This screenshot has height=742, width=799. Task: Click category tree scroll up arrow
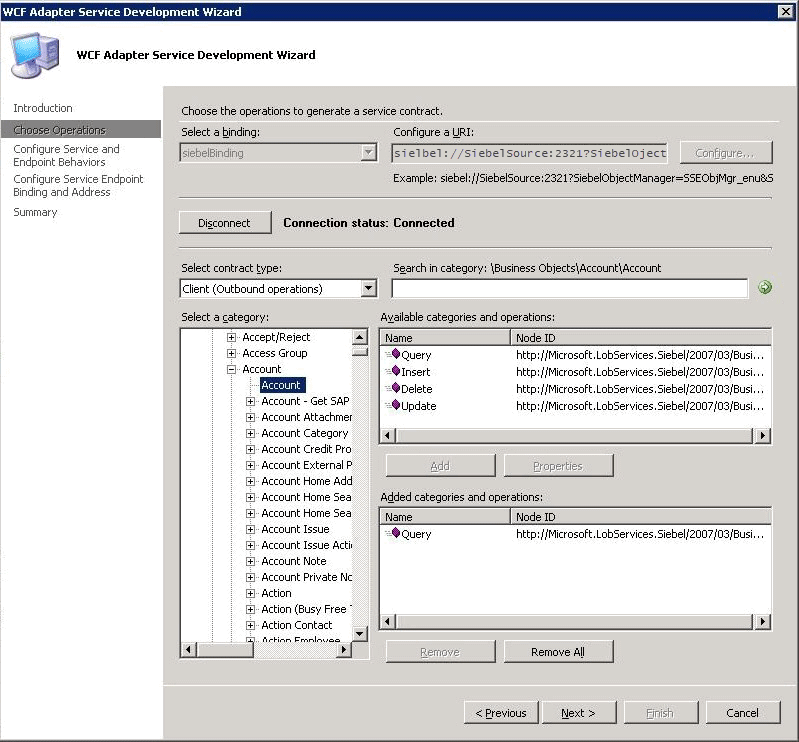click(360, 337)
